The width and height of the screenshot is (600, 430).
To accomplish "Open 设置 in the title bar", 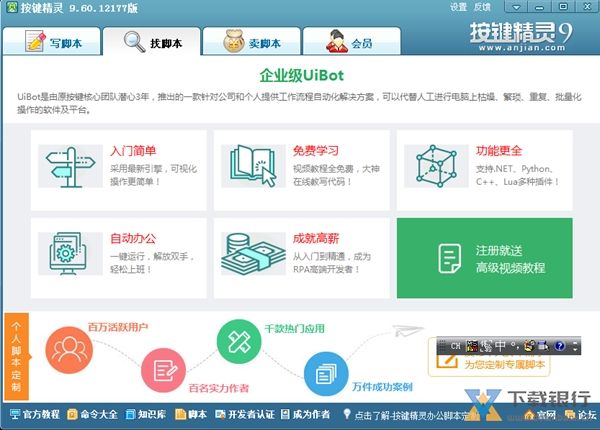I will [458, 7].
